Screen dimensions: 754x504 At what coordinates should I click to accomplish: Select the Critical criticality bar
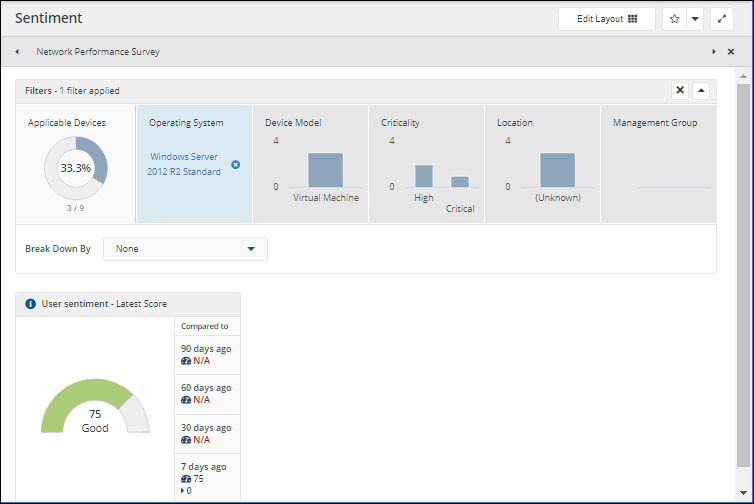[x=460, y=182]
